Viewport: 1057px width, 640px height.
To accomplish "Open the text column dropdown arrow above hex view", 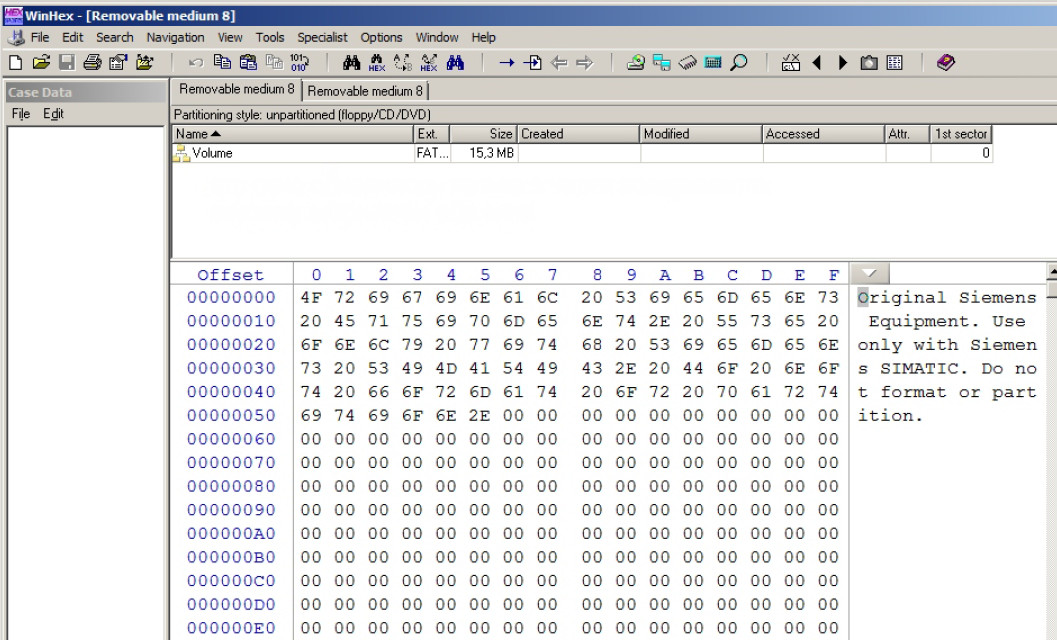I will [x=870, y=274].
